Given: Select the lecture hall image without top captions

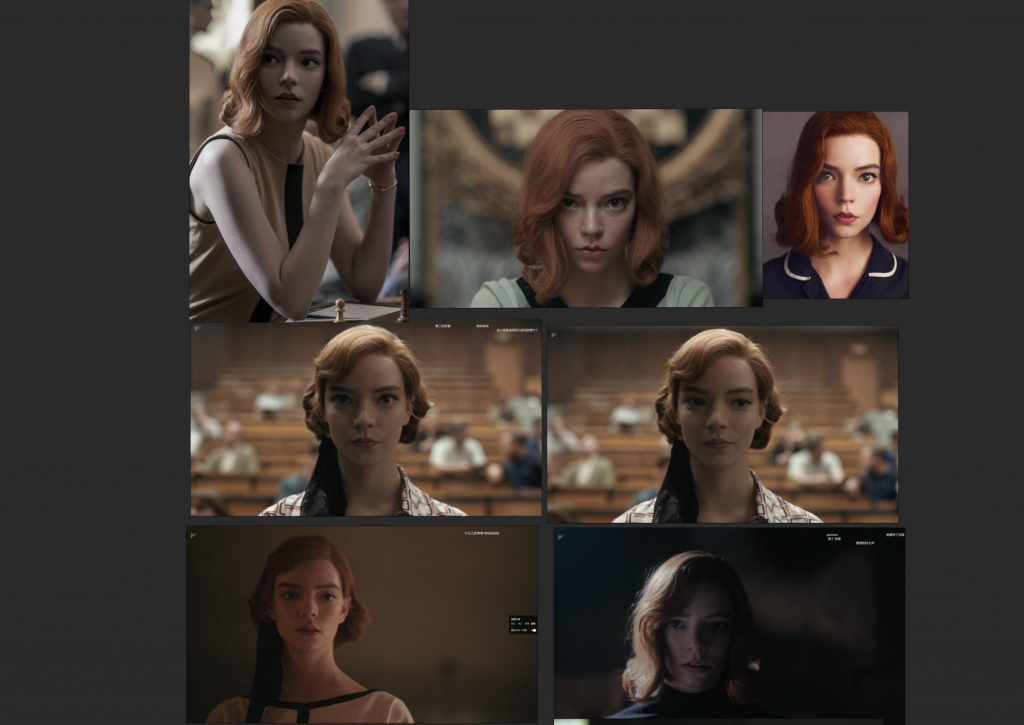Looking at the screenshot, I should coord(722,425).
